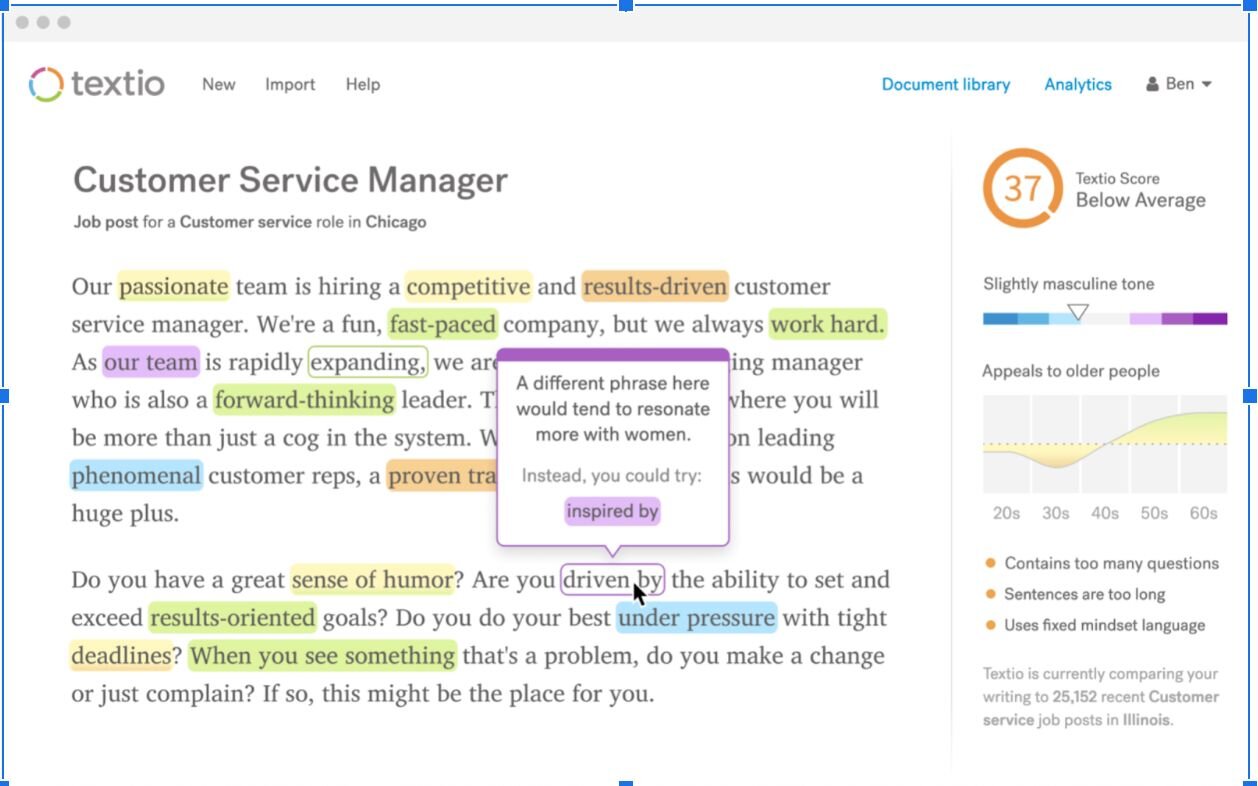Image resolution: width=1258 pixels, height=786 pixels.
Task: Open the Help menu
Action: pyautogui.click(x=362, y=84)
